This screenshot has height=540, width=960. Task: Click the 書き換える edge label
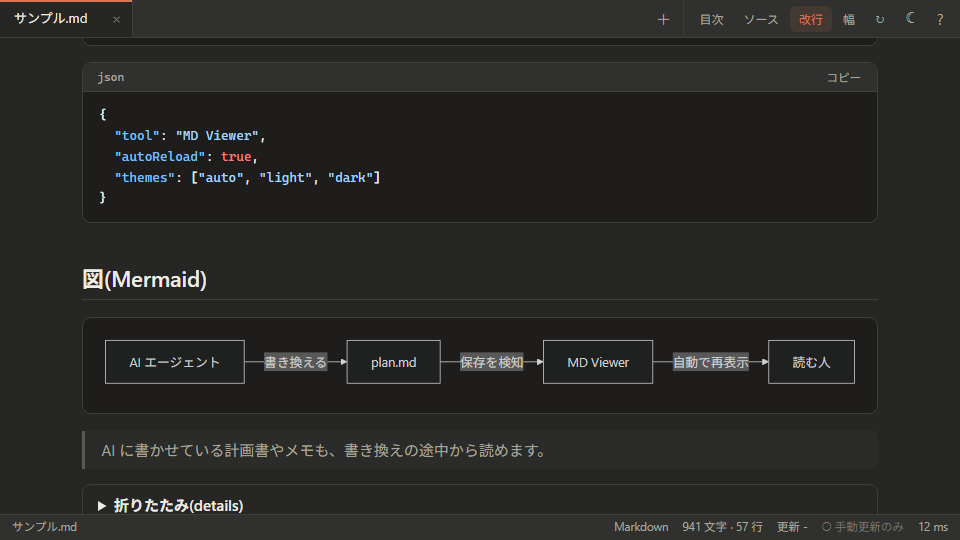tap(295, 362)
